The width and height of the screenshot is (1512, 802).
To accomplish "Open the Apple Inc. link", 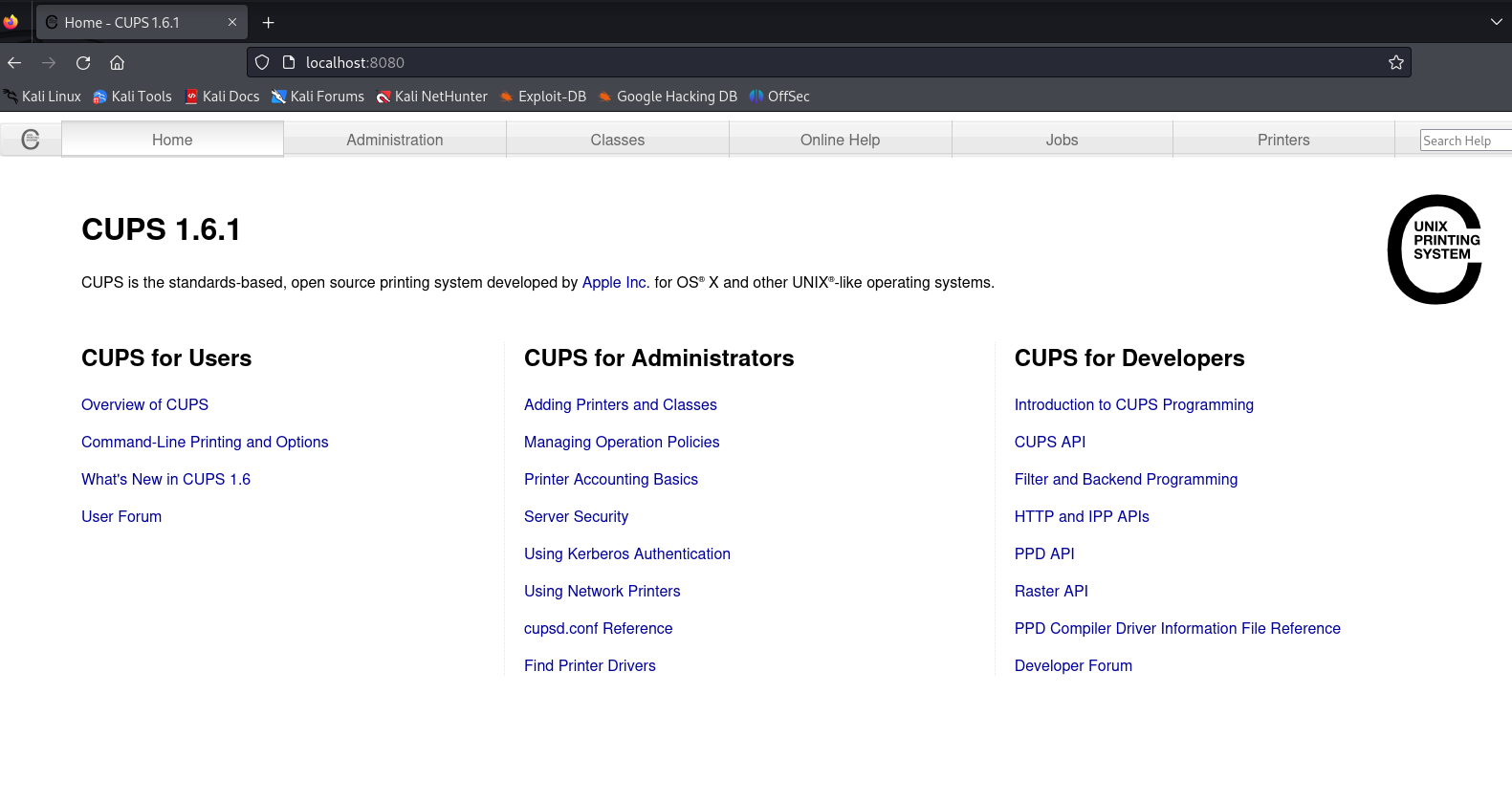I will tap(615, 283).
